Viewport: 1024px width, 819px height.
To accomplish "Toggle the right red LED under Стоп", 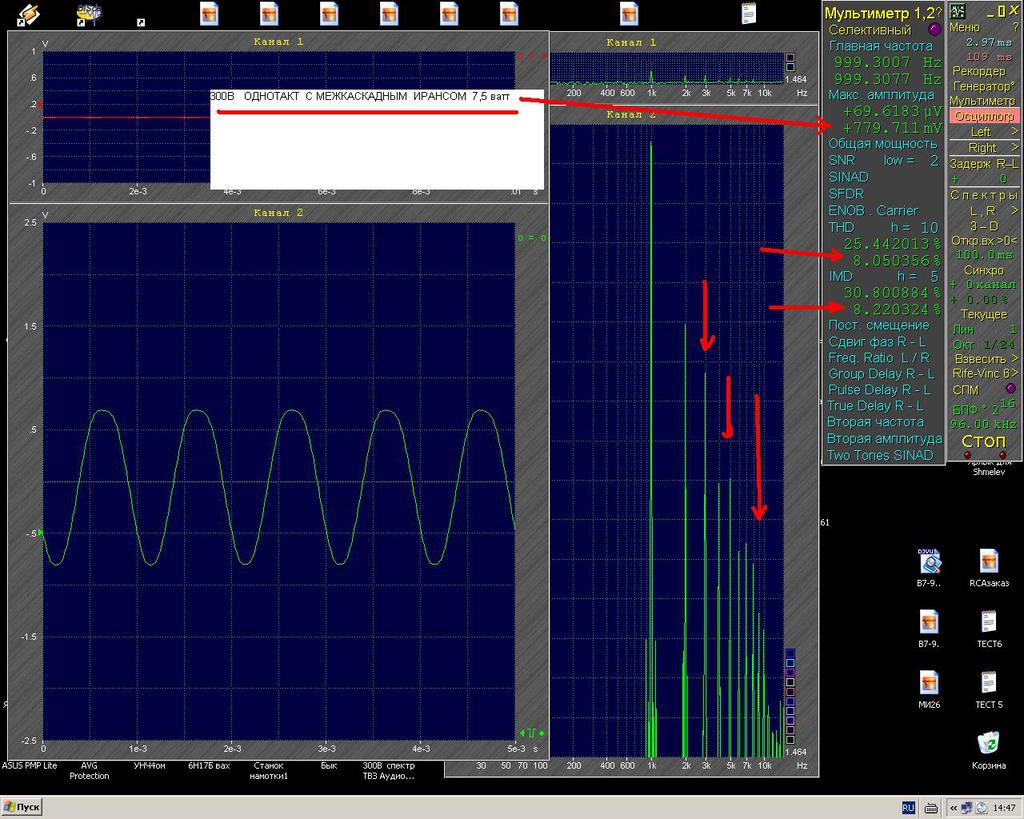I will (1002, 455).
